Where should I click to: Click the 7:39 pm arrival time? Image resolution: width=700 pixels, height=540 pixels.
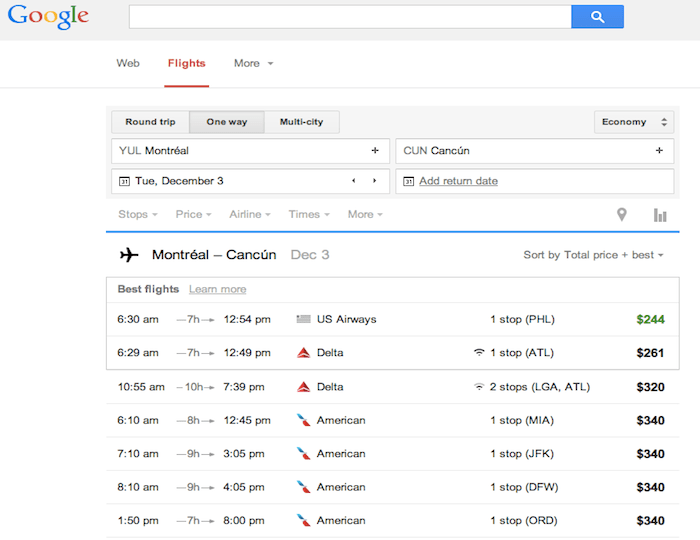click(244, 387)
